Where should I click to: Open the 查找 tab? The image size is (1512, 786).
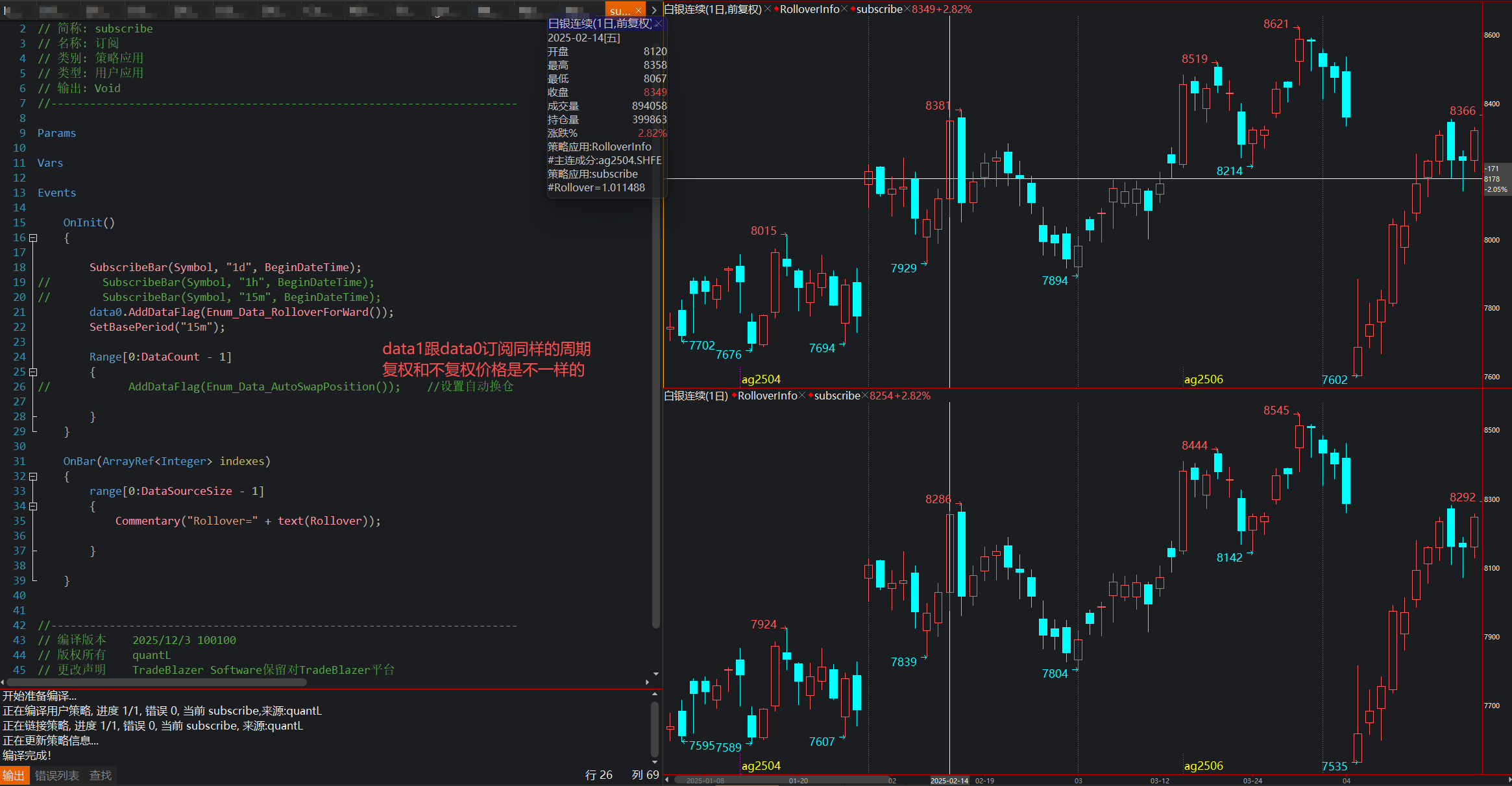101,776
